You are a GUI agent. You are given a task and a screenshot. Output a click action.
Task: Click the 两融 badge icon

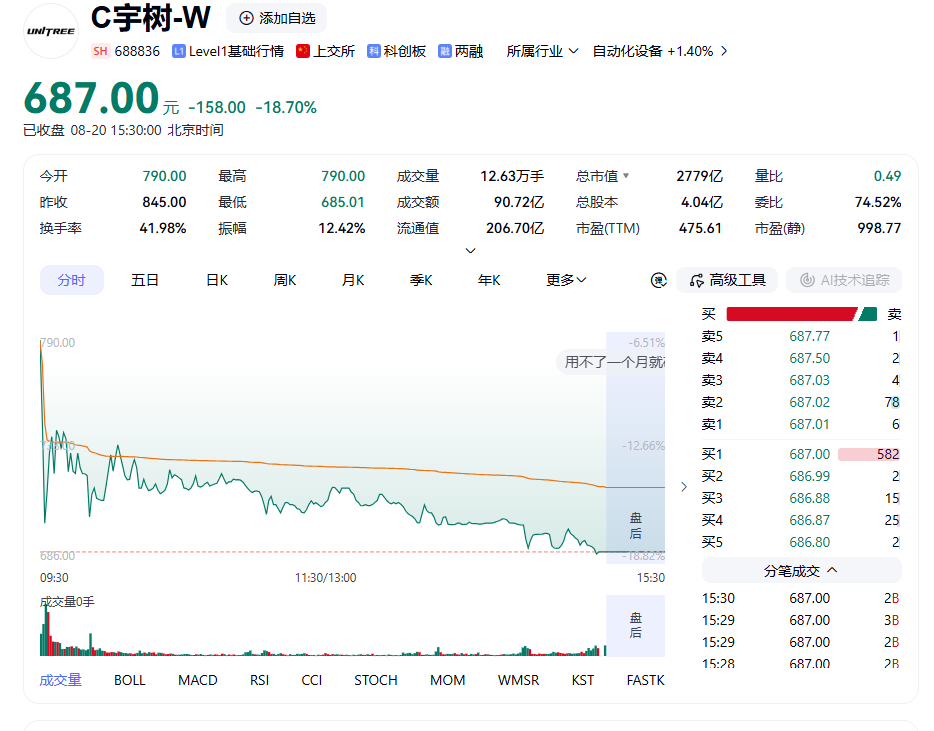click(x=444, y=51)
